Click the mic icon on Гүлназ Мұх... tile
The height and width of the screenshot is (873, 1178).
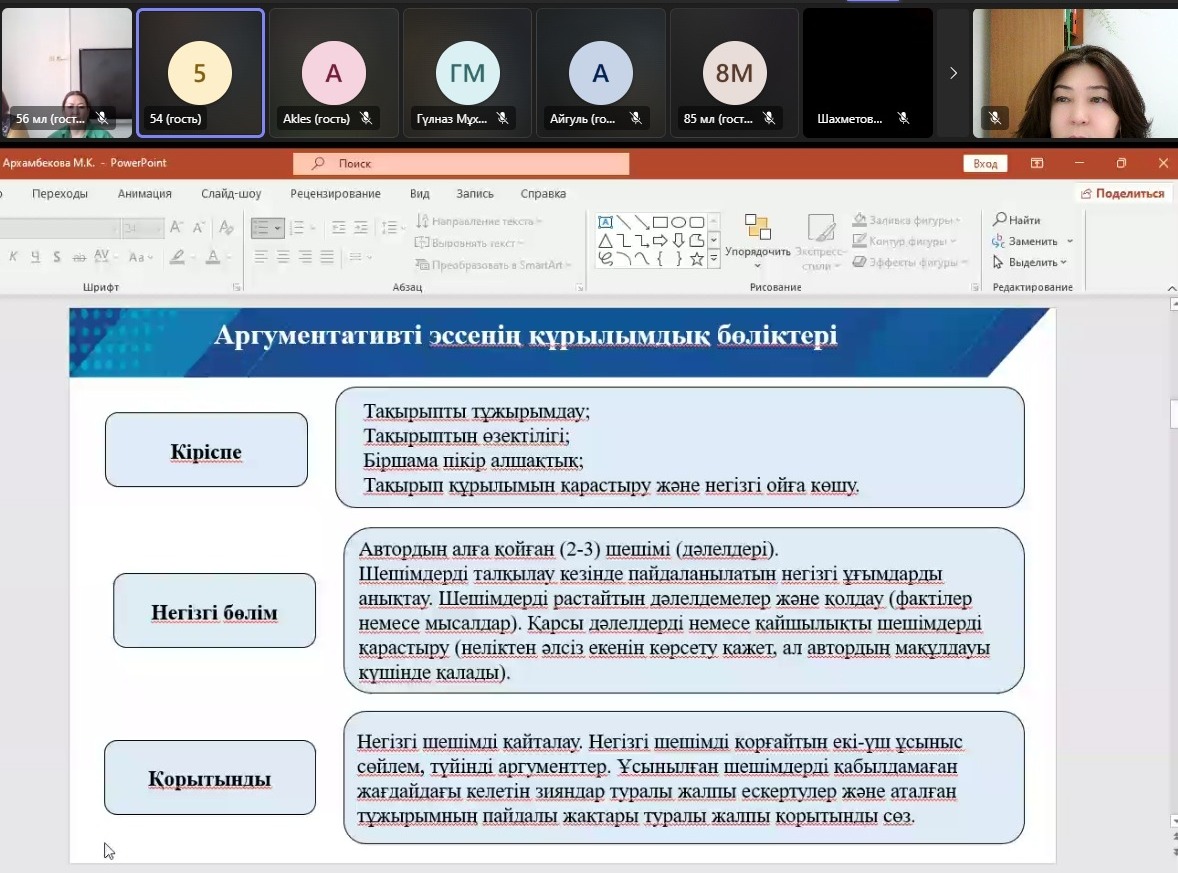click(x=503, y=118)
